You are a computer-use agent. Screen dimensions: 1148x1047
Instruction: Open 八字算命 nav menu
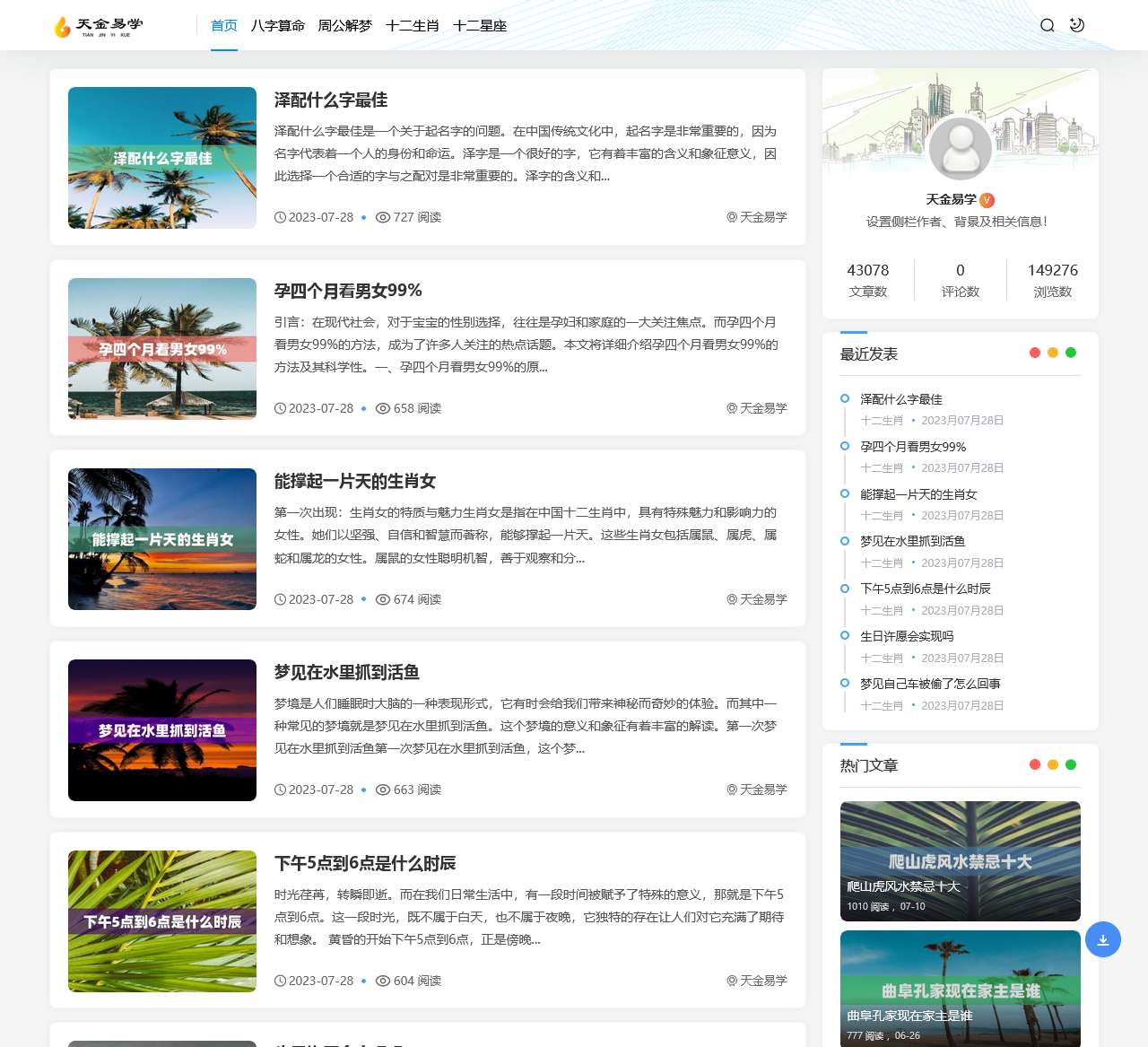coord(278,25)
